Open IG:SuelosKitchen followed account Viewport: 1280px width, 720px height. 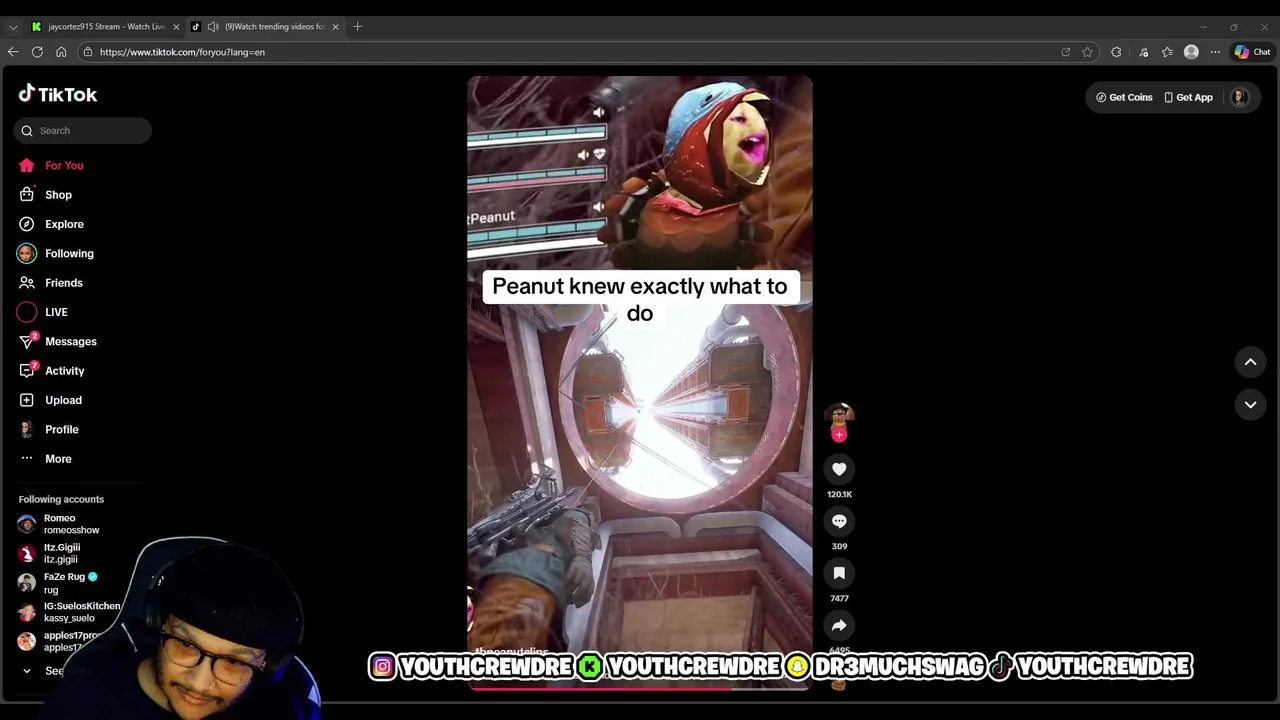pyautogui.click(x=70, y=611)
